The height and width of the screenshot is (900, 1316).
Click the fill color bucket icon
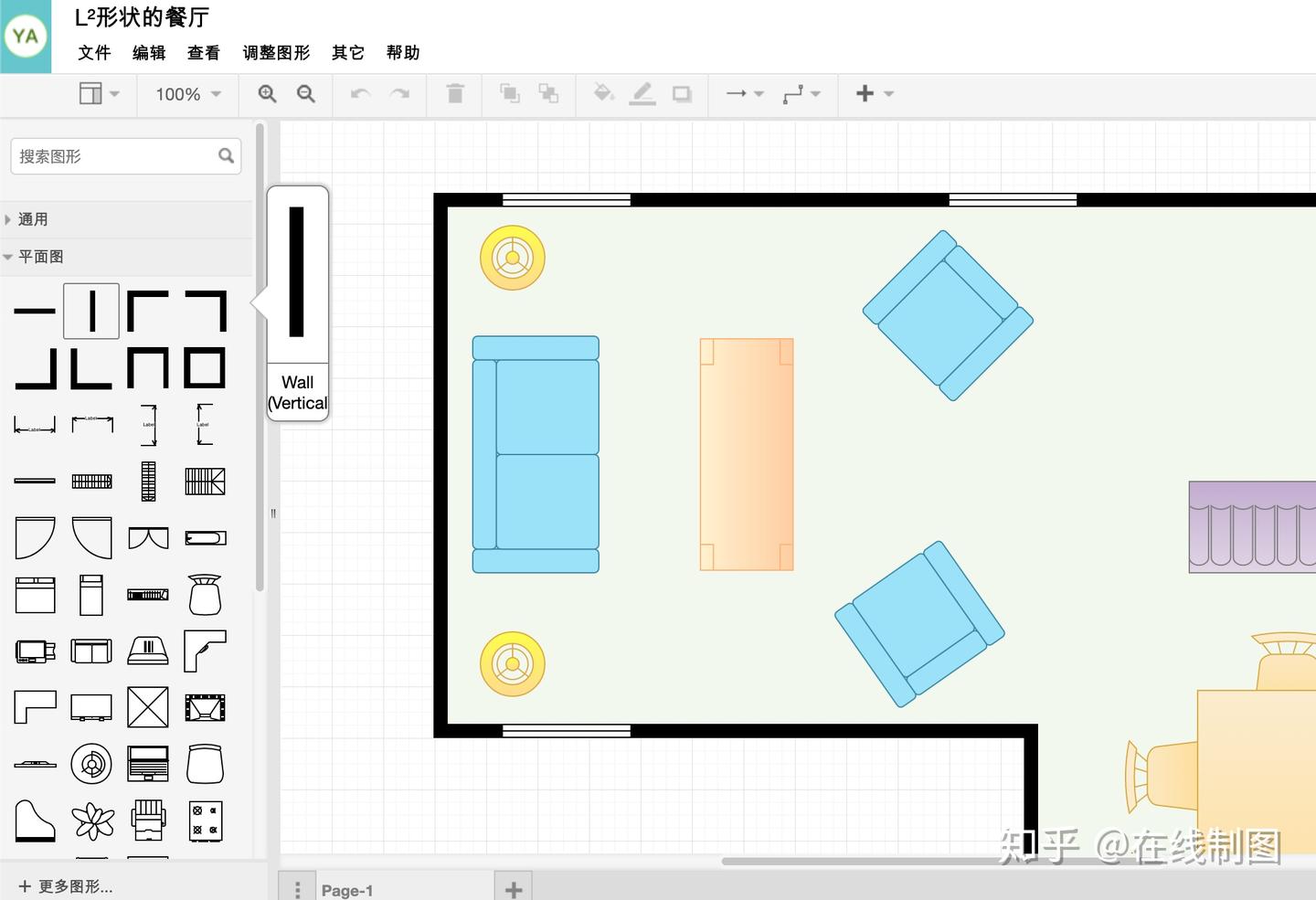(603, 93)
